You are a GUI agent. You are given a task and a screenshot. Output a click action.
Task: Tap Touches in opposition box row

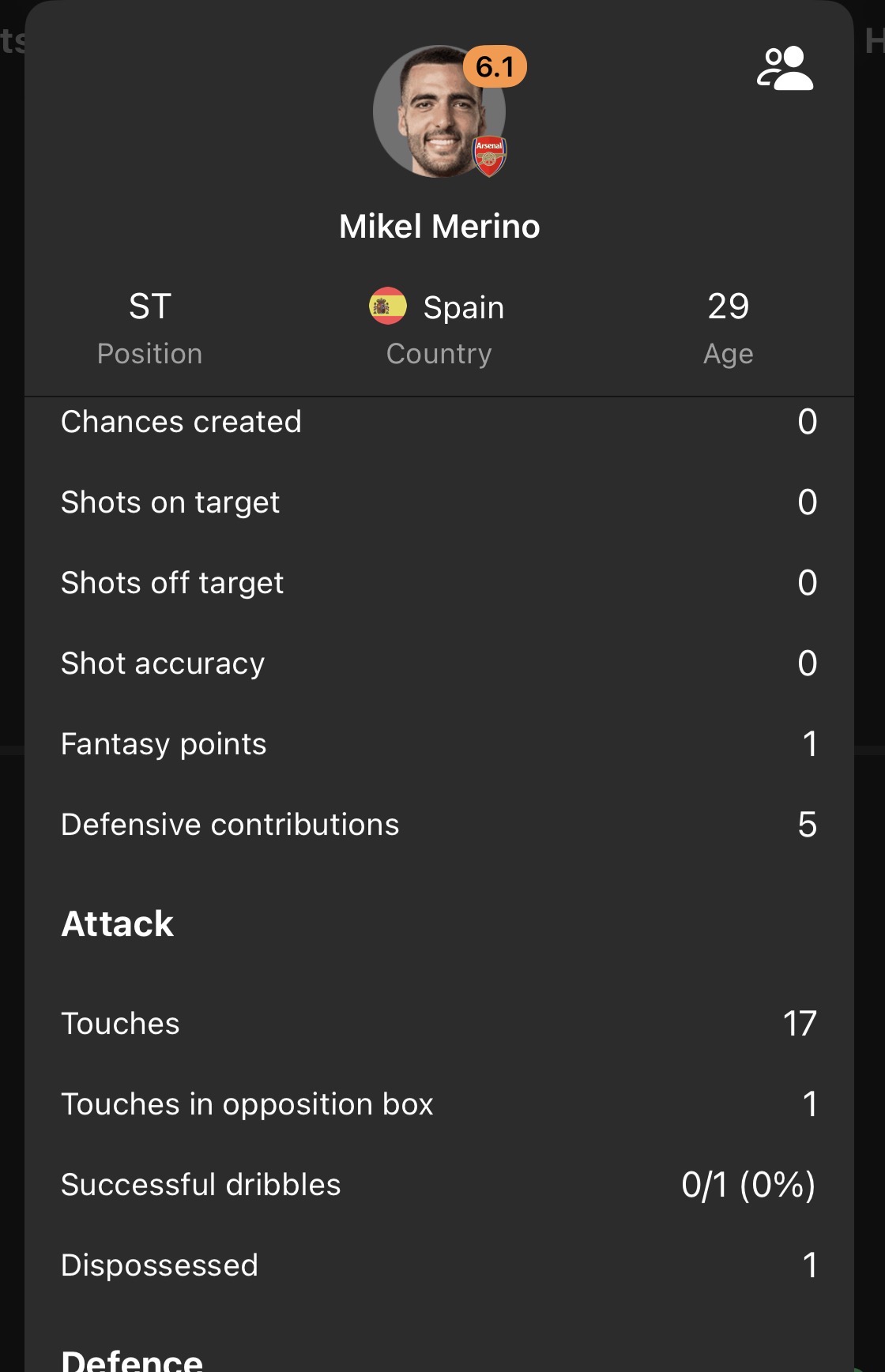click(439, 1104)
